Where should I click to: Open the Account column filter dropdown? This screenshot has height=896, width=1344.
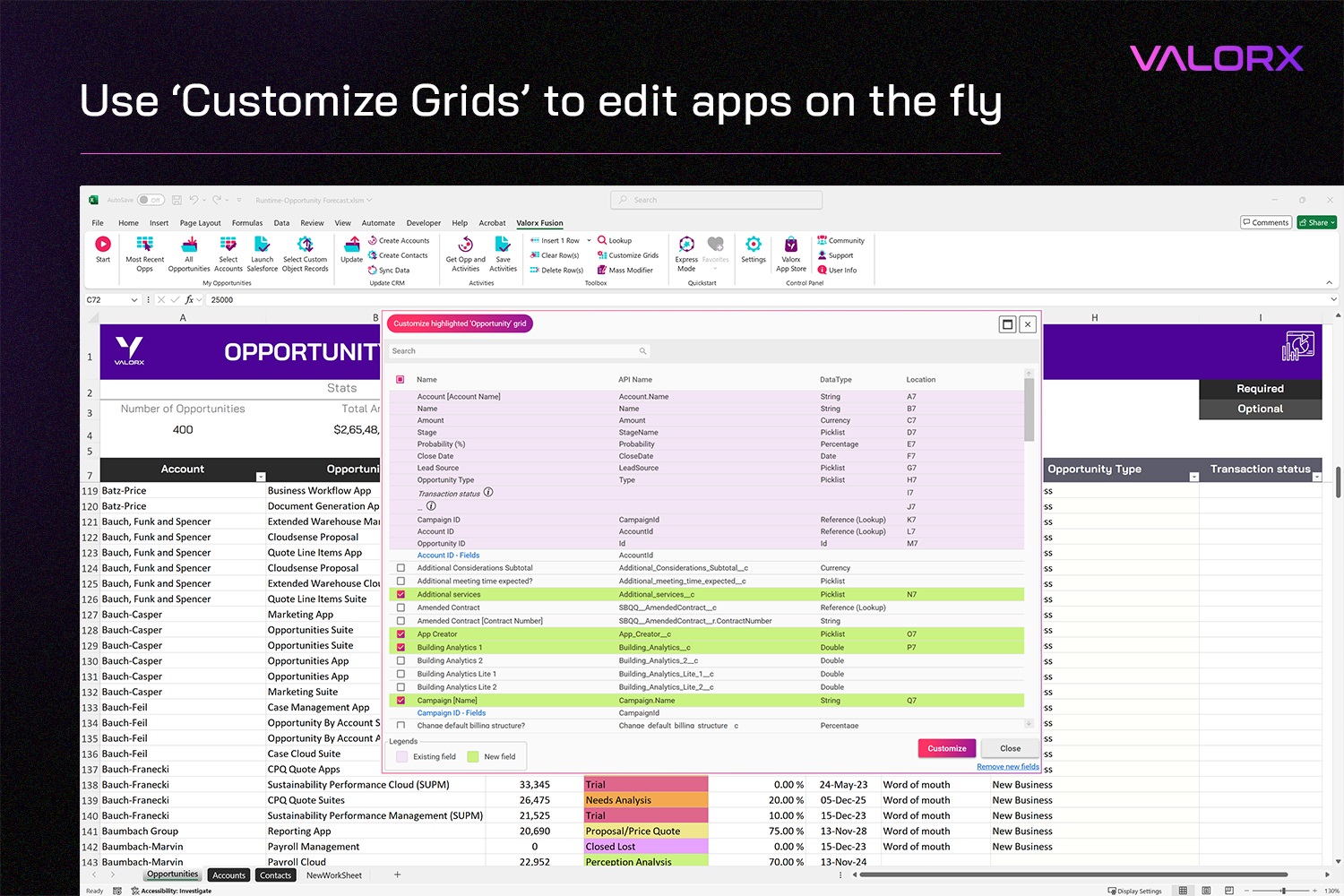click(261, 477)
